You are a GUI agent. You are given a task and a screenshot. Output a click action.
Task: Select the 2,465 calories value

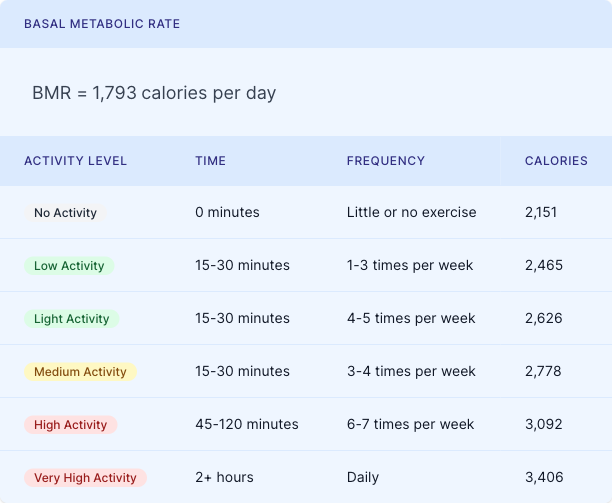(543, 266)
